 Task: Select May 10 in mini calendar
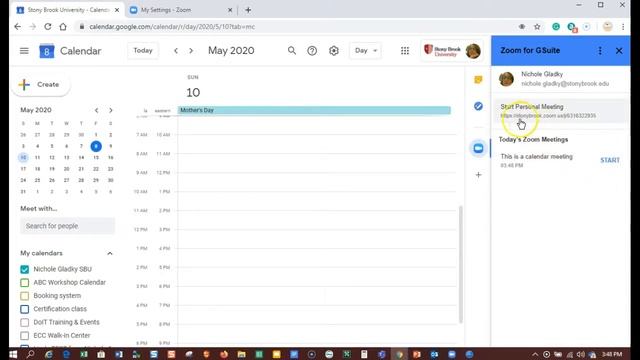point(23,158)
